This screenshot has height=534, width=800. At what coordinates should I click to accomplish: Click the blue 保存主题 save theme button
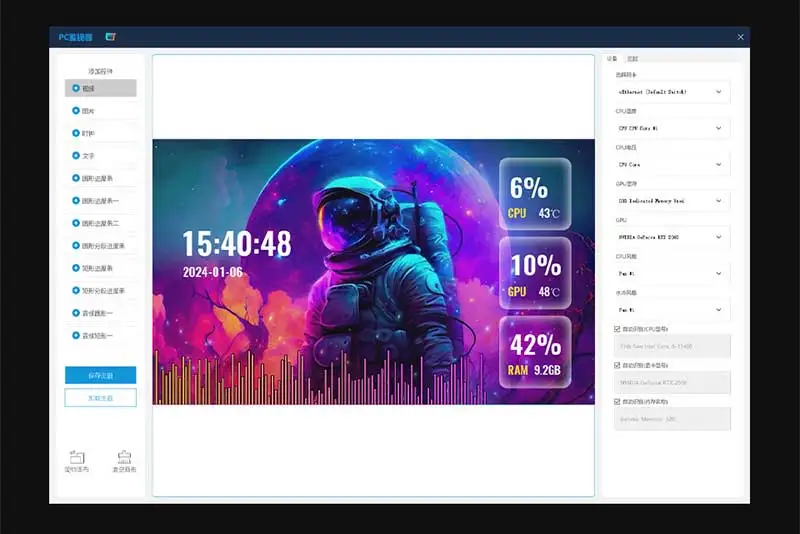(101, 375)
